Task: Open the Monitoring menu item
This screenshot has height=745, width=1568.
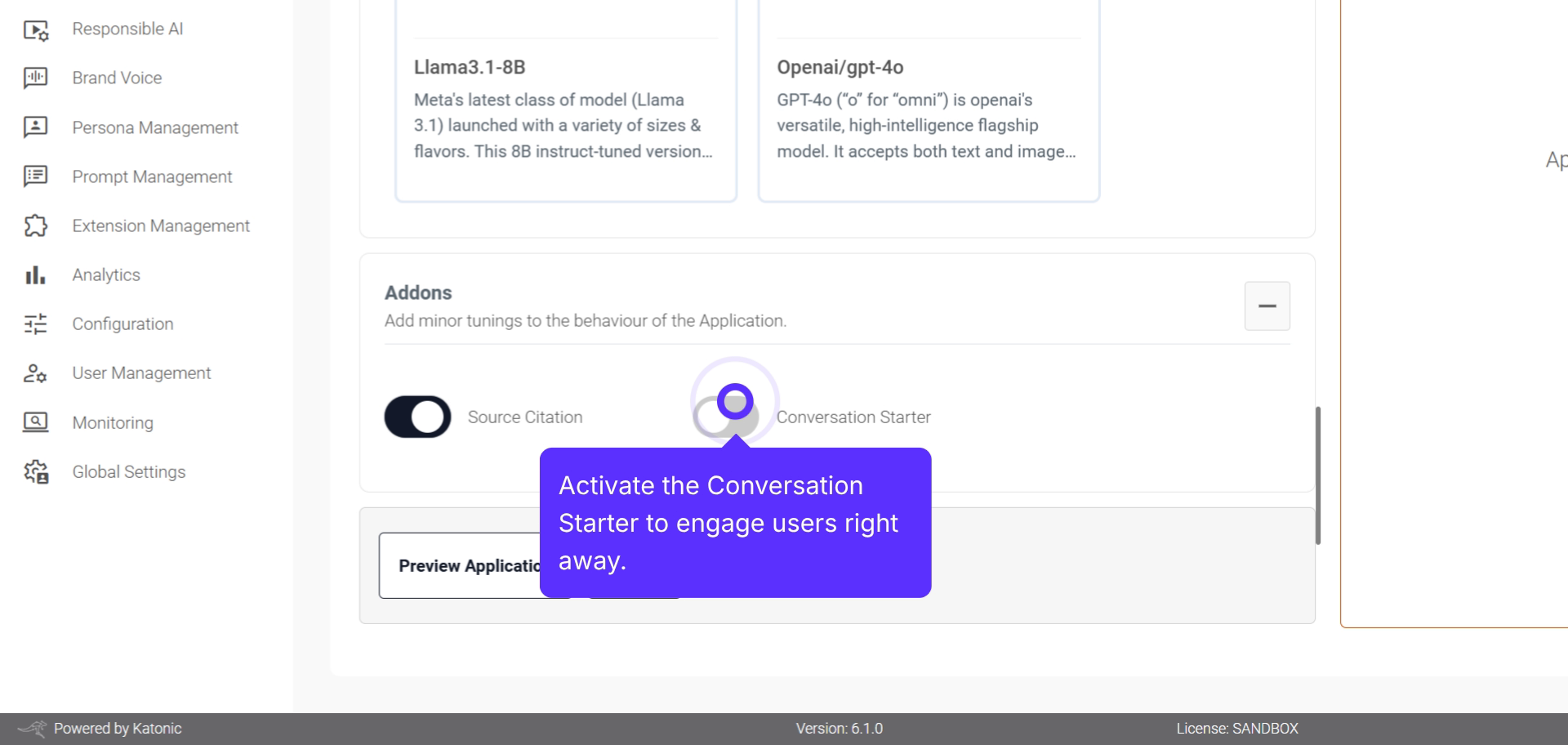Action: tap(113, 423)
